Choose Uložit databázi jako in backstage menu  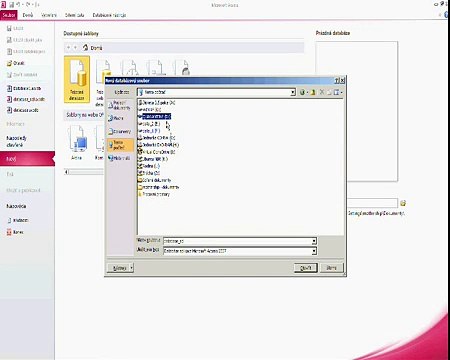click(x=26, y=52)
